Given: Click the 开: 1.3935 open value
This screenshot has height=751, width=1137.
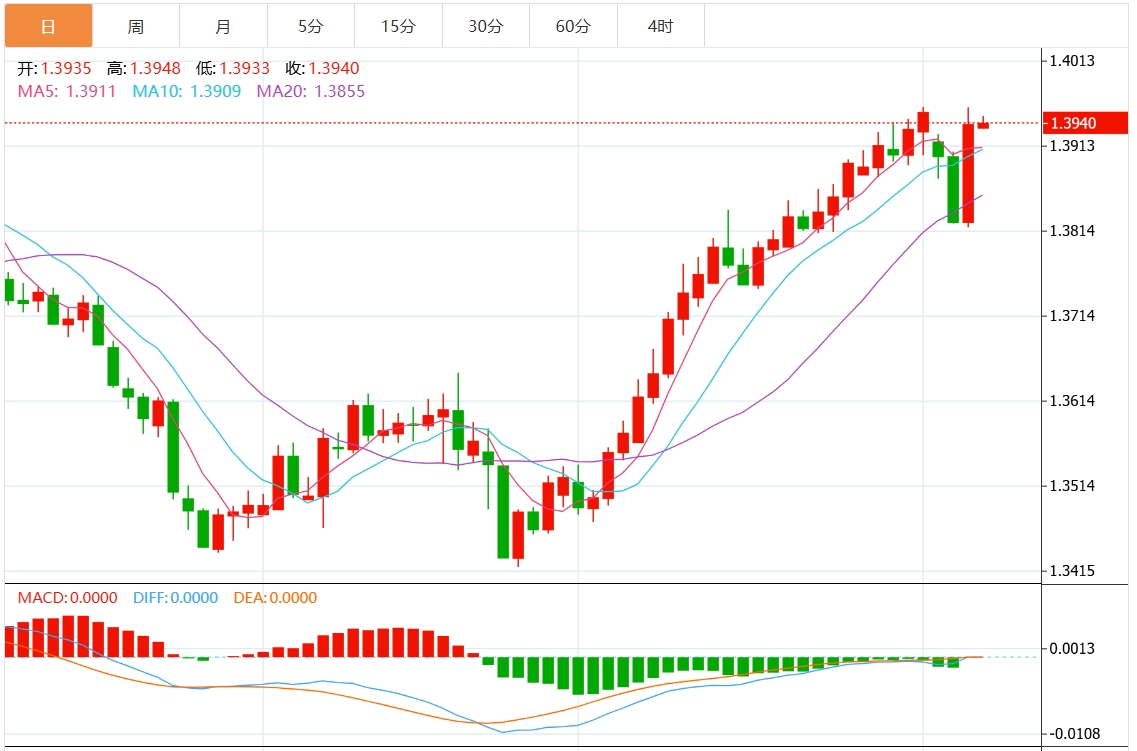Looking at the screenshot, I should [54, 68].
